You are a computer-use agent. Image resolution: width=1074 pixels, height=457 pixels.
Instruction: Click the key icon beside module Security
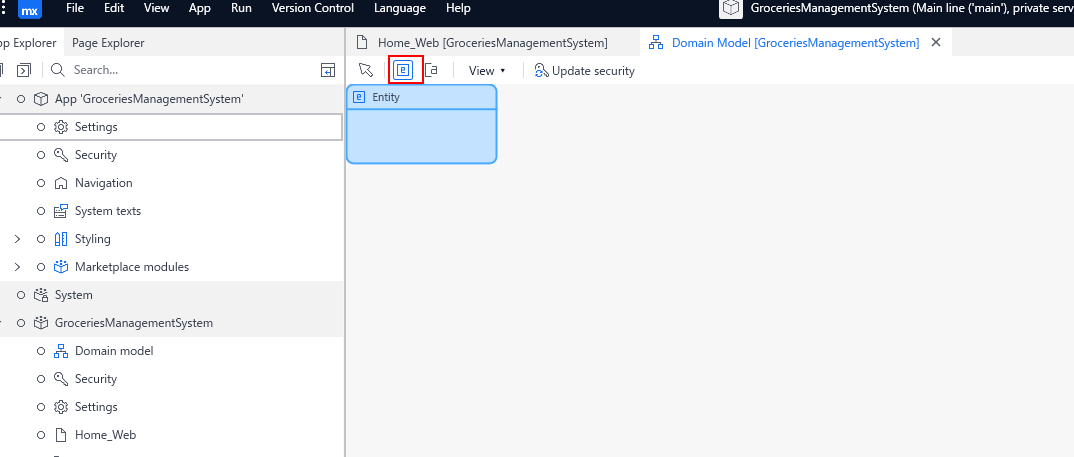(61, 379)
